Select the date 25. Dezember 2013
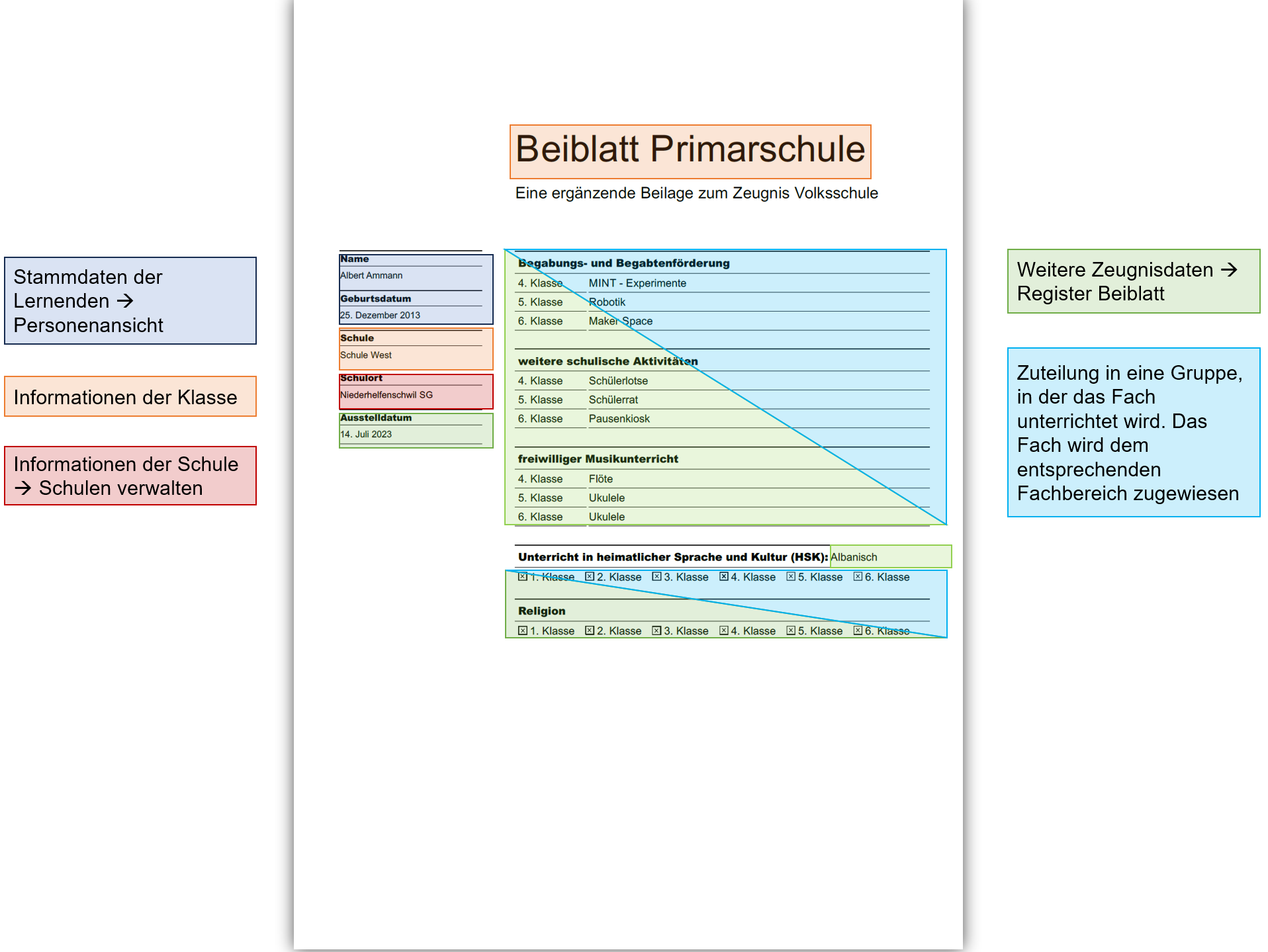This screenshot has width=1268, height=952. [380, 316]
